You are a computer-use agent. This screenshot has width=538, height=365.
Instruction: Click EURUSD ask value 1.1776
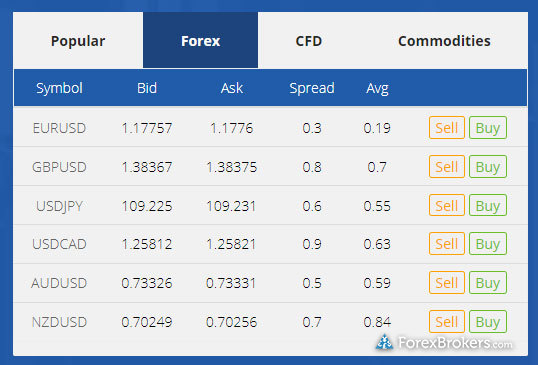(x=232, y=128)
